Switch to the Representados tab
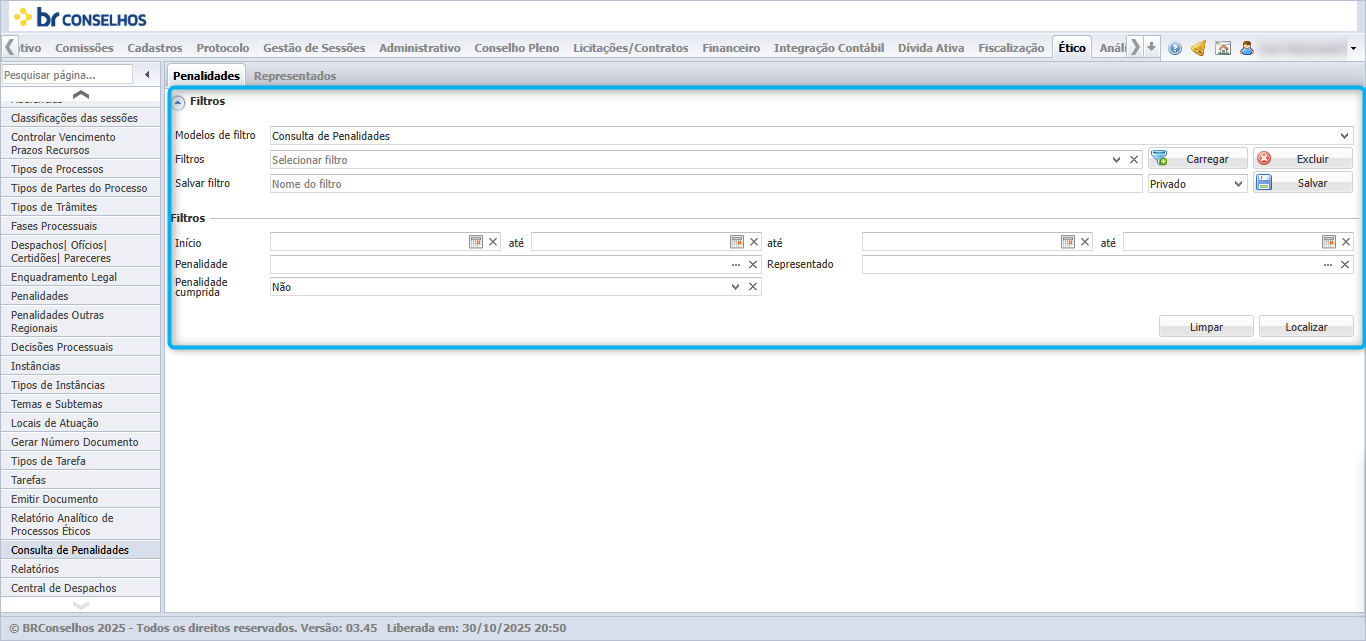1366x641 pixels. coord(295,76)
